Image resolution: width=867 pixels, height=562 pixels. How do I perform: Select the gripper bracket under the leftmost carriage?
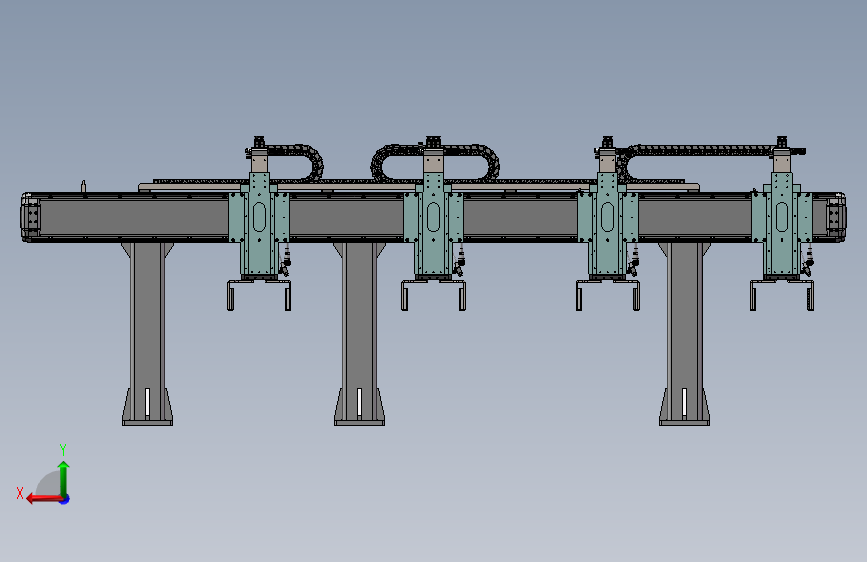pos(259,295)
